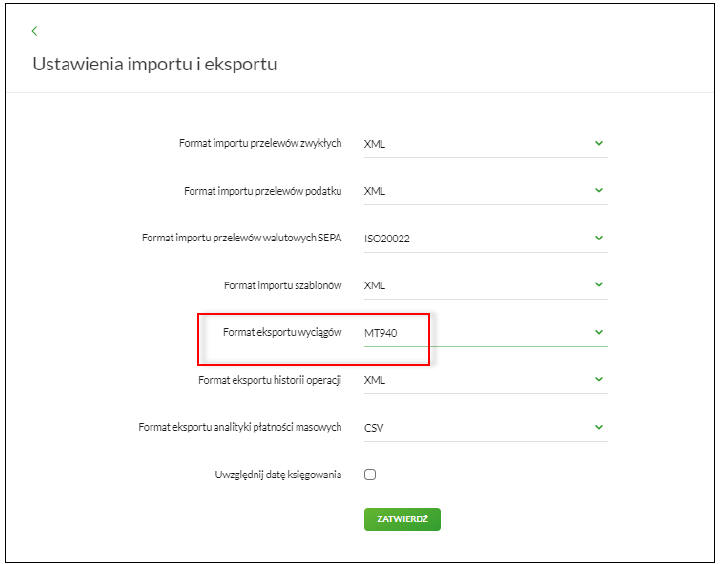Expand Format importu przelewów zwykłych chevron

(599, 143)
